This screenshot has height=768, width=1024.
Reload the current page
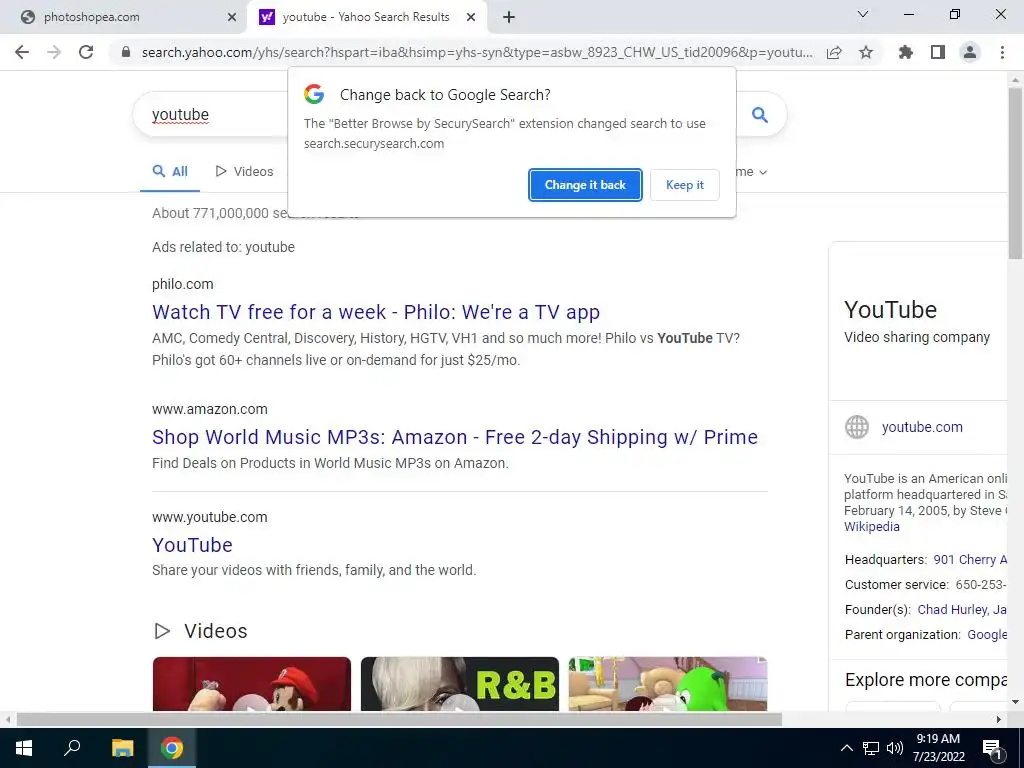pos(86,52)
